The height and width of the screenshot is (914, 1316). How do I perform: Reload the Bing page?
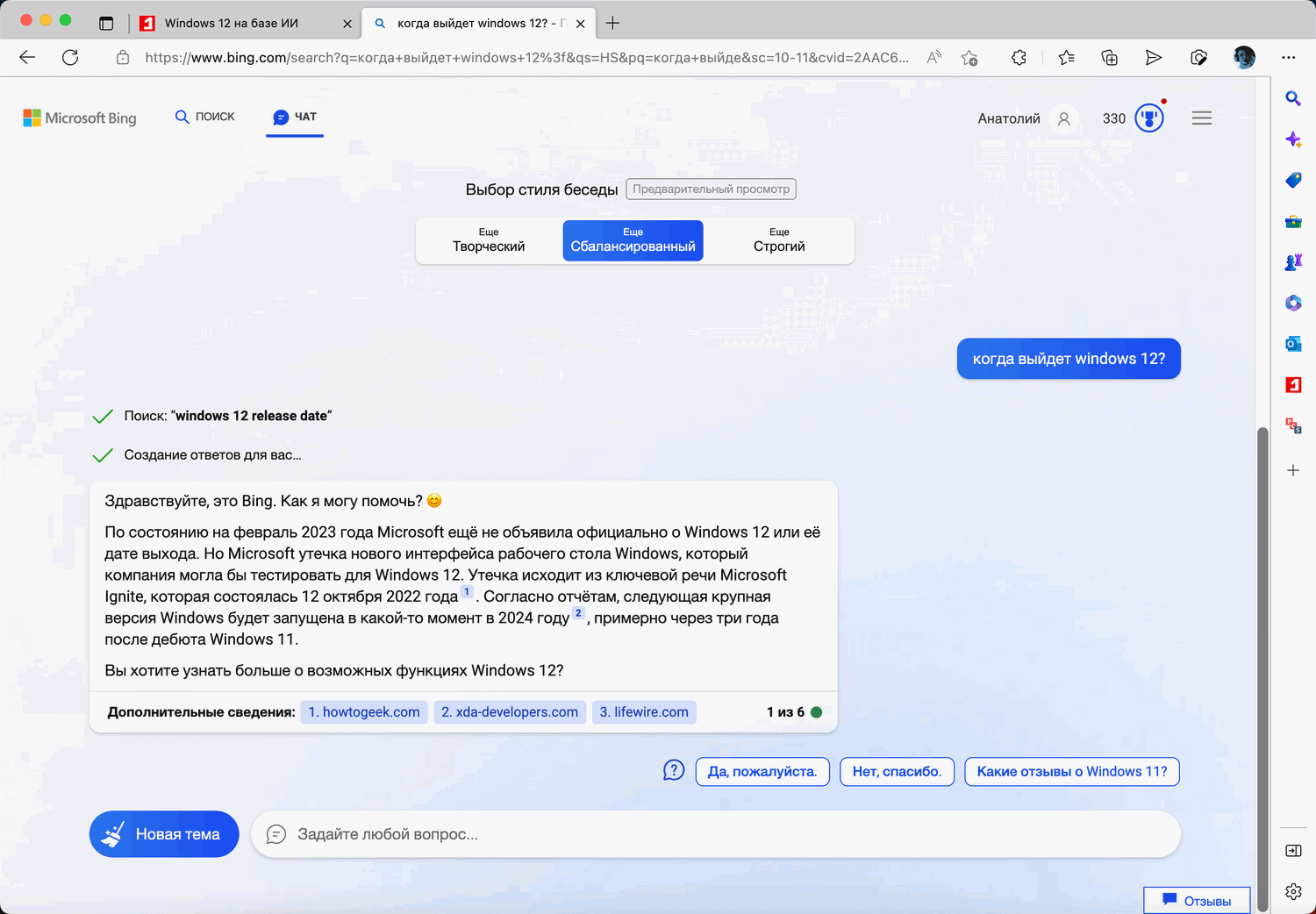click(70, 58)
